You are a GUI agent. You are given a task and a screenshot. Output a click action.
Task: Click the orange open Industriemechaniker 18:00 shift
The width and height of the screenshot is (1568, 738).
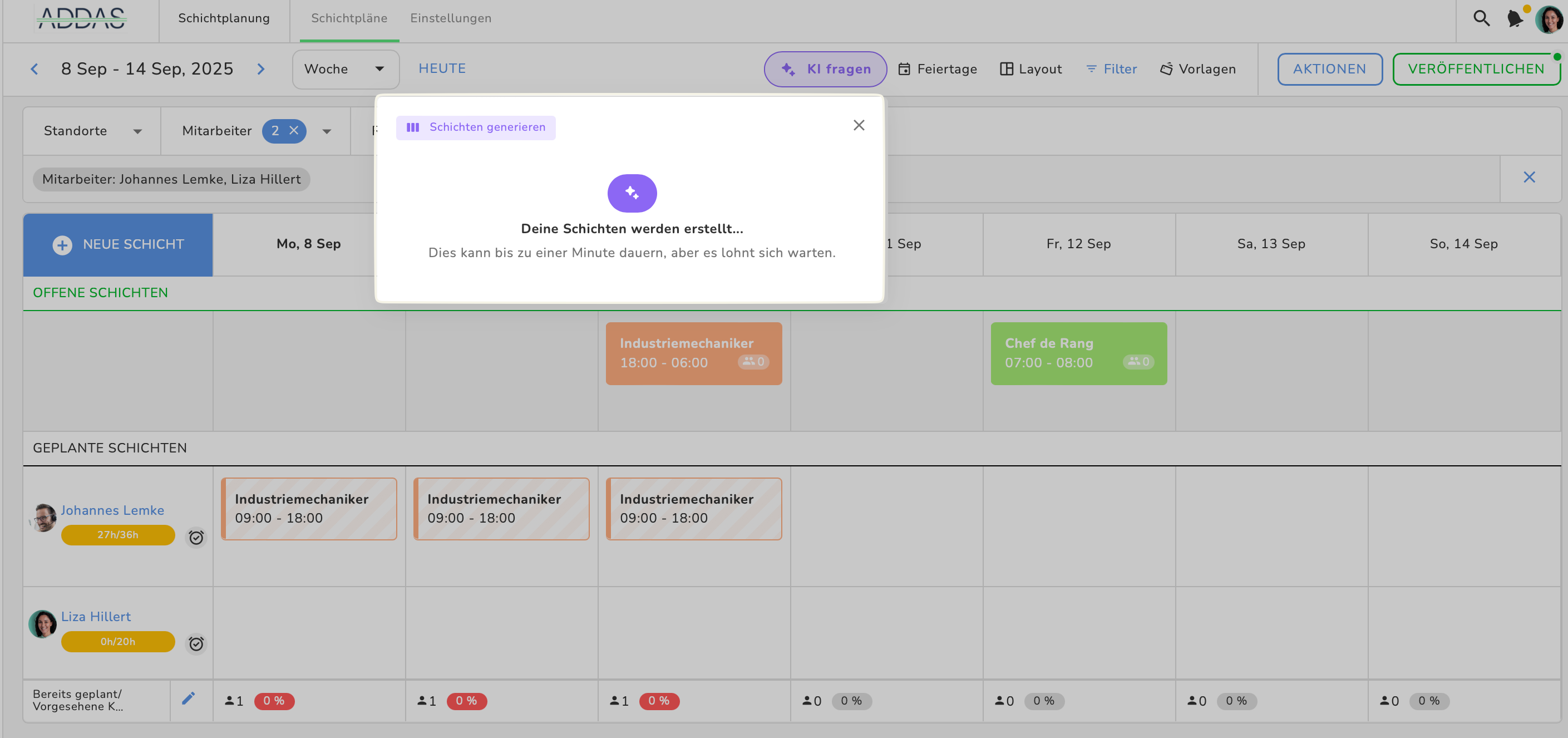[x=693, y=353]
